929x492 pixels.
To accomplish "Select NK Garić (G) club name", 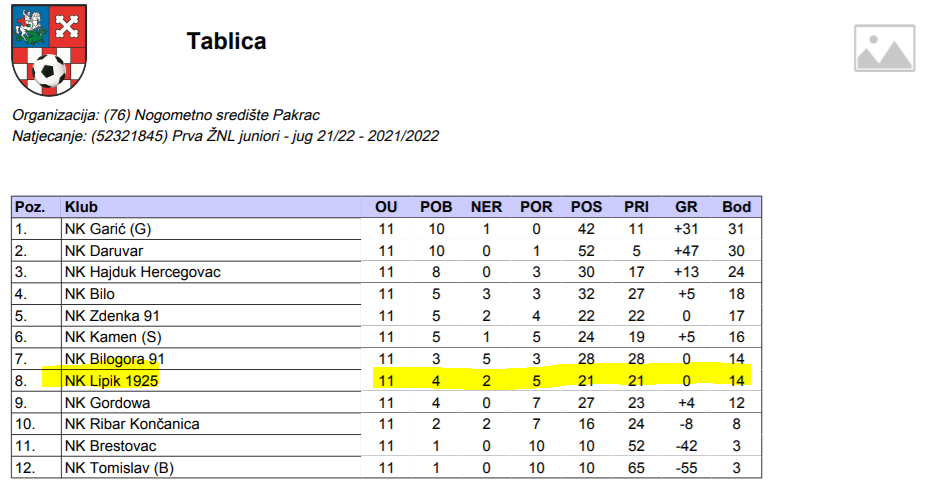I will [x=108, y=229].
